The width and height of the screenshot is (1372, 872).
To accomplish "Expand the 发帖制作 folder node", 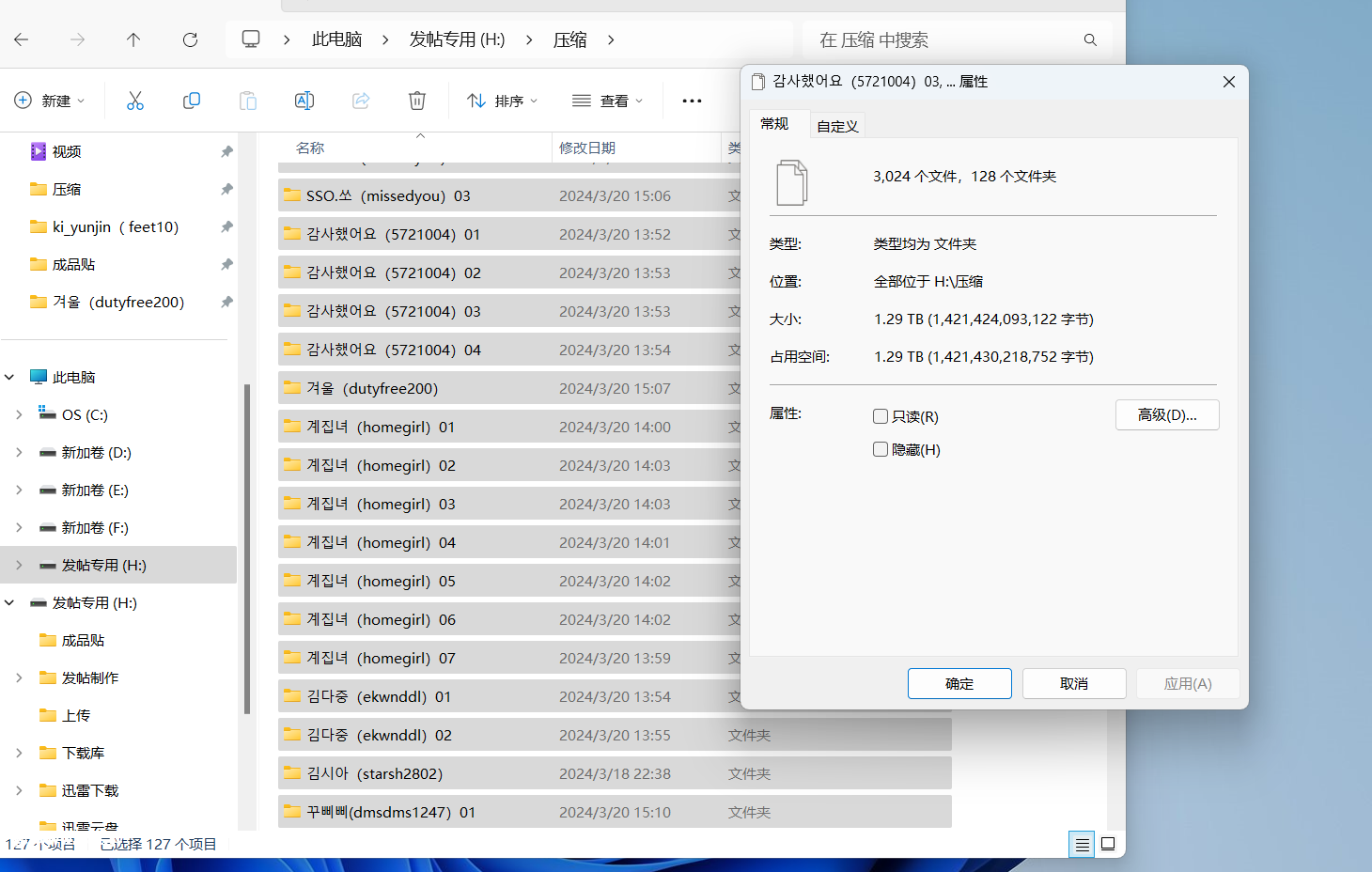I will pyautogui.click(x=19, y=677).
